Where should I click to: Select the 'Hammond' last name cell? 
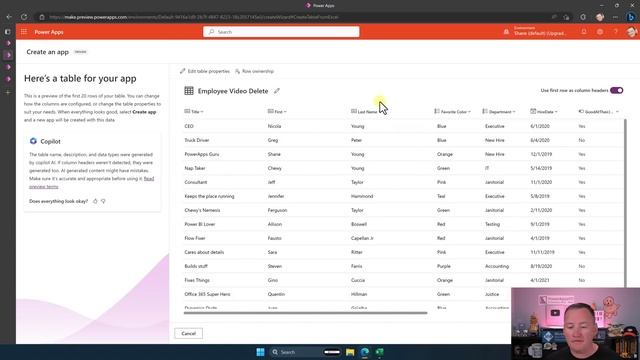coord(362,196)
